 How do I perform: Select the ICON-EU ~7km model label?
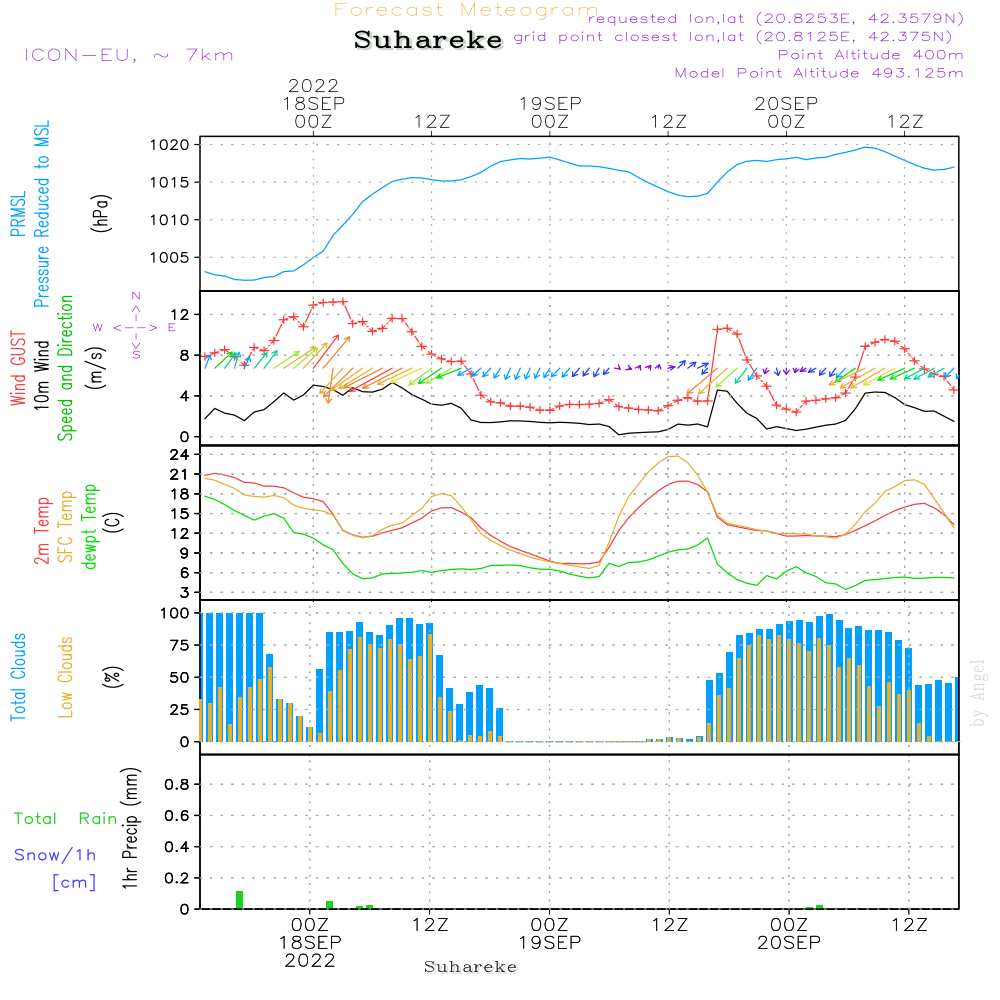coord(128,55)
